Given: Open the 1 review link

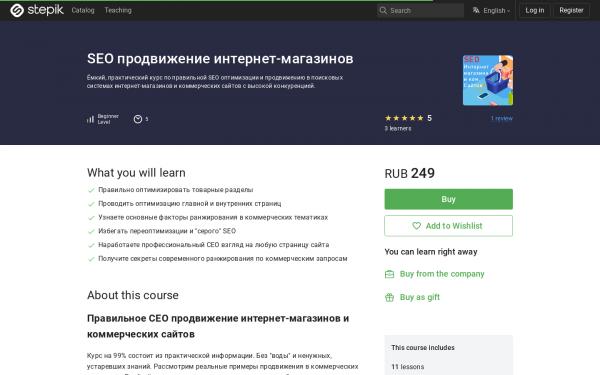Looking at the screenshot, I should [x=502, y=119].
